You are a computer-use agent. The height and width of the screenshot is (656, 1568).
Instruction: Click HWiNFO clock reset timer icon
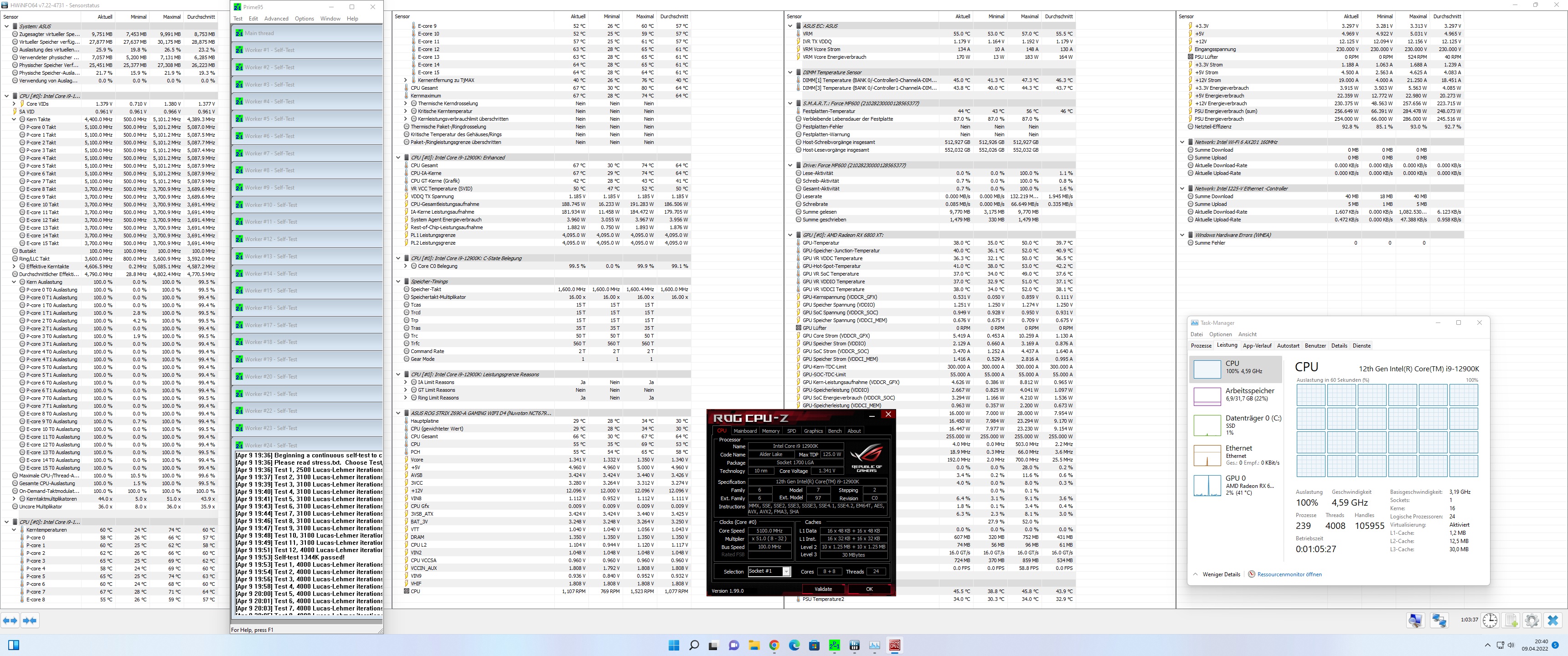tap(1490, 620)
